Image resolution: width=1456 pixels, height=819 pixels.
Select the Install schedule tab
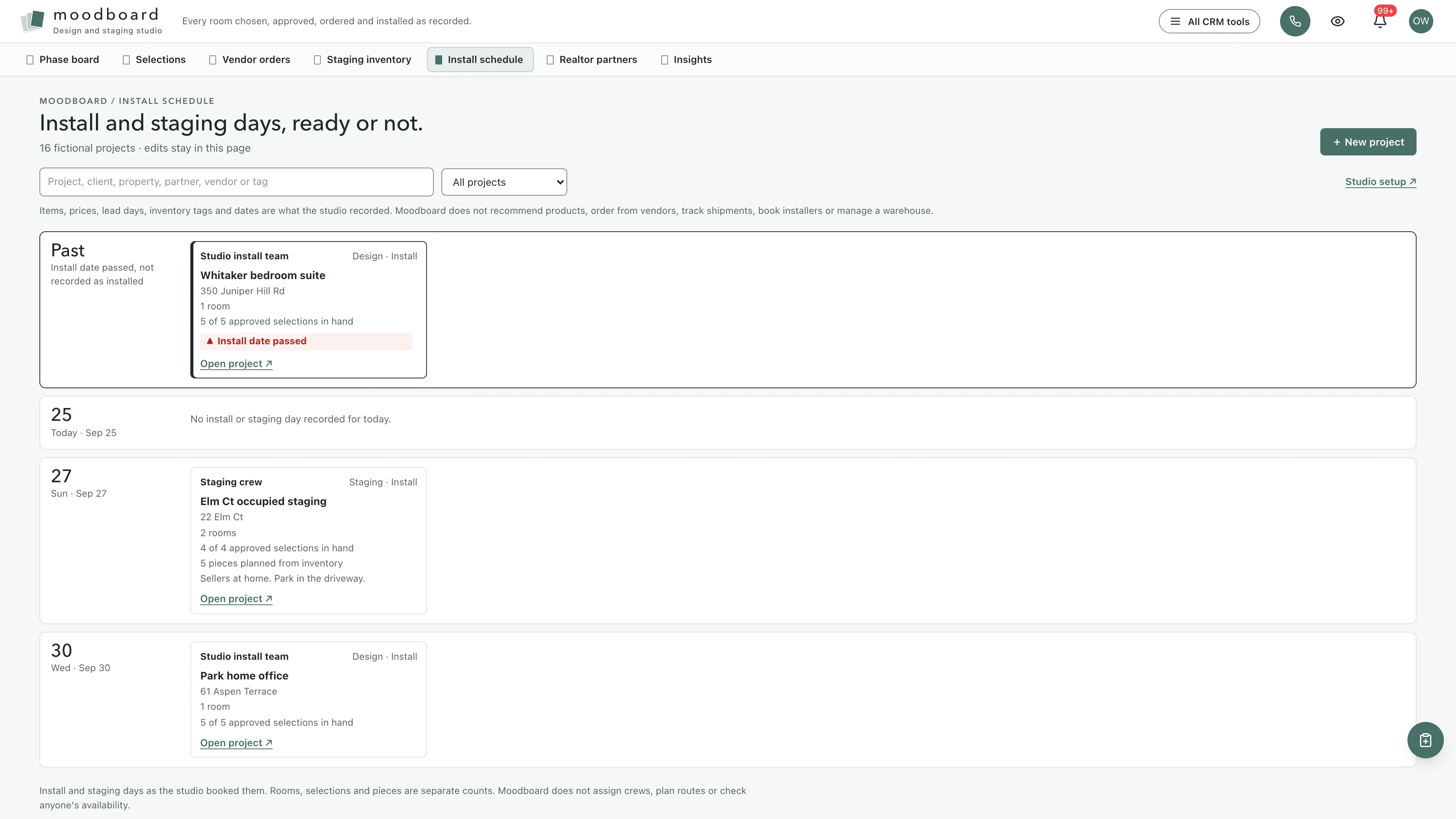480,60
